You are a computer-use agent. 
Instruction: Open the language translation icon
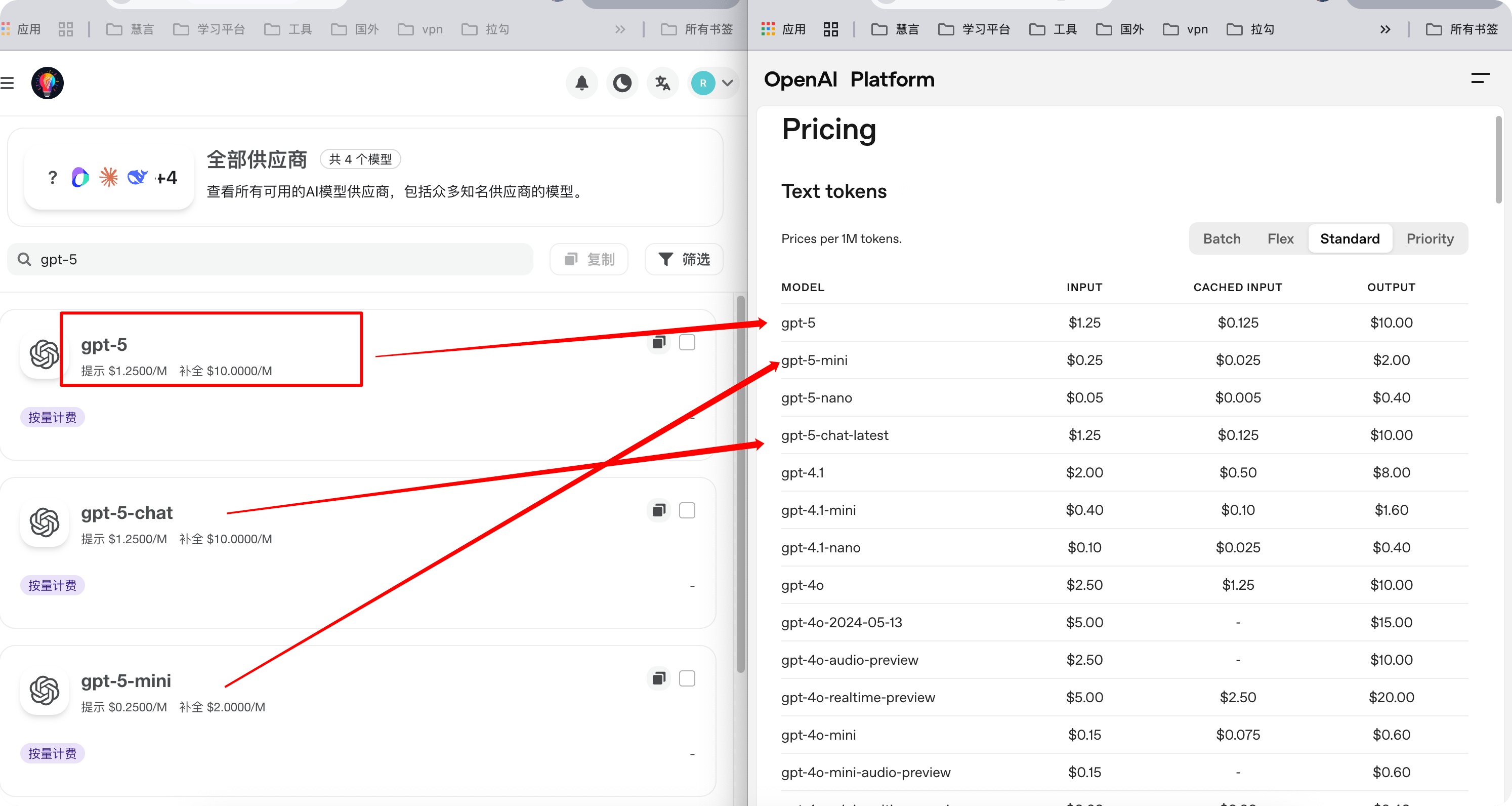[663, 83]
